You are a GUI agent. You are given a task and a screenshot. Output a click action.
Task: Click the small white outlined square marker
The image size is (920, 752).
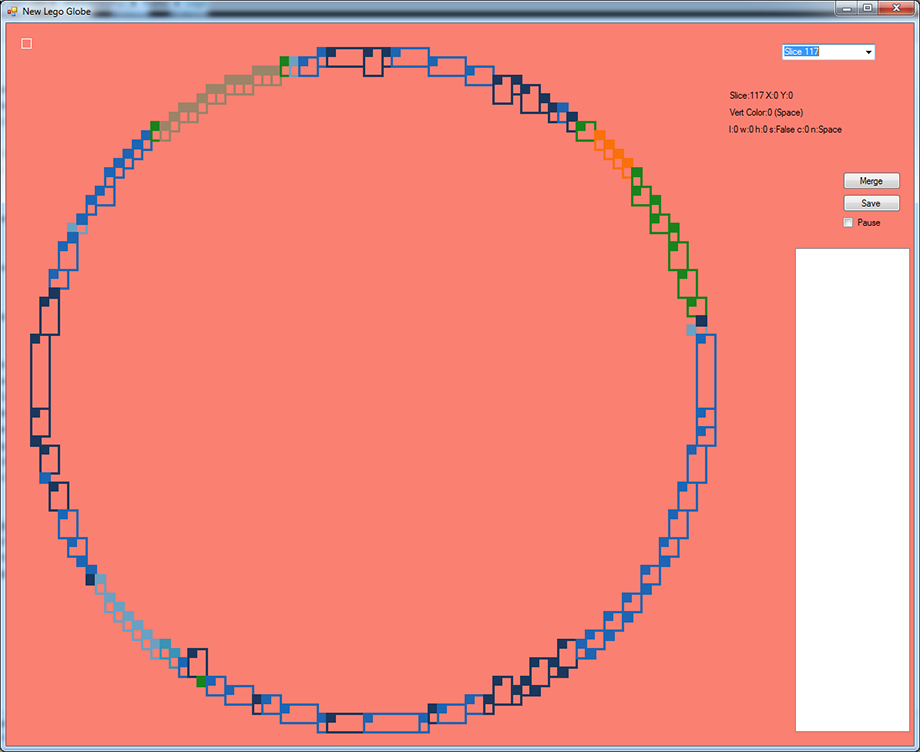27,43
